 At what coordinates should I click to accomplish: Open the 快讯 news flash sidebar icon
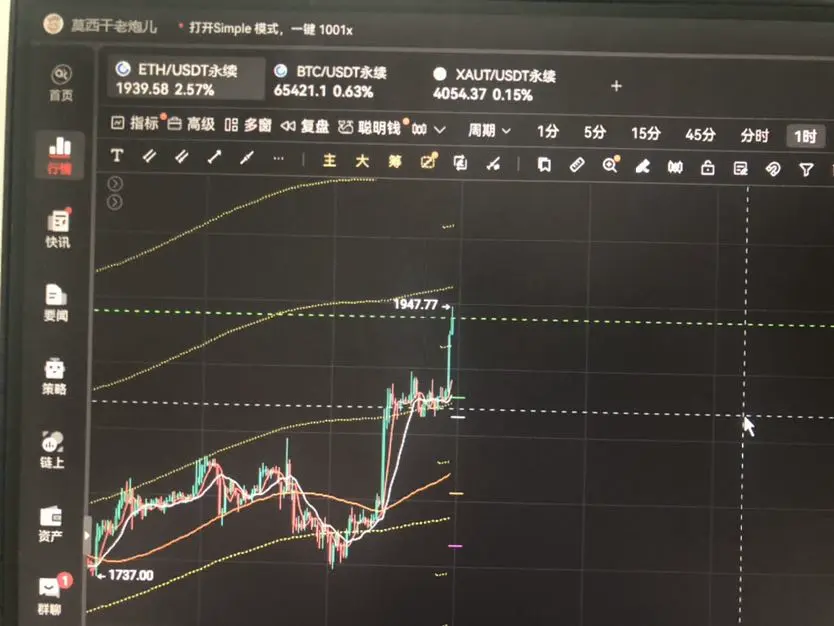59,229
